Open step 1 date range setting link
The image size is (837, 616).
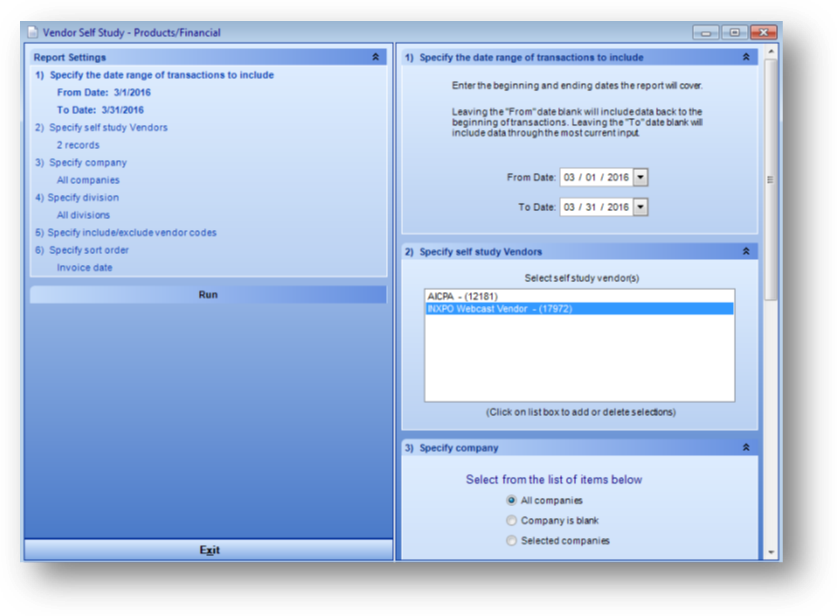coord(154,75)
